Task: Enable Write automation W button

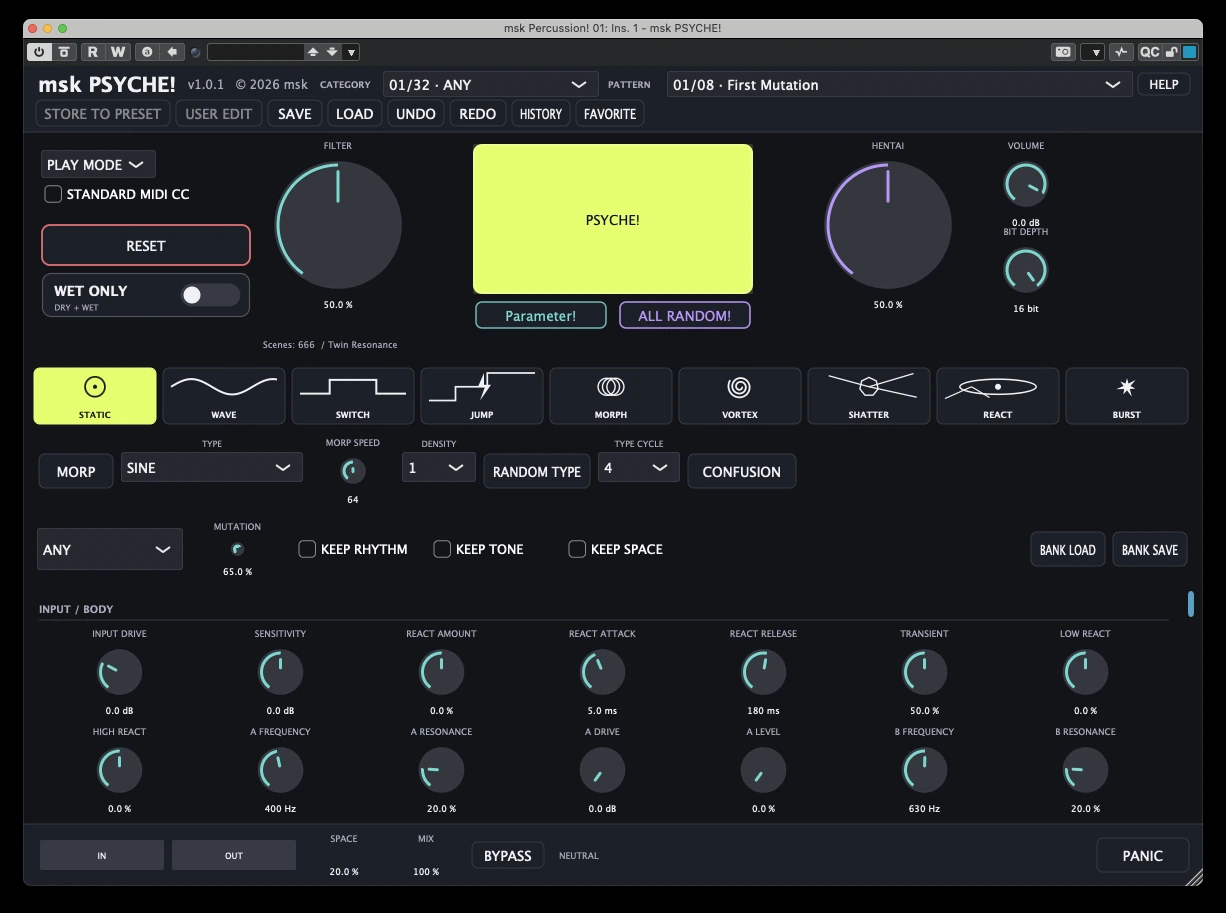Action: 118,52
